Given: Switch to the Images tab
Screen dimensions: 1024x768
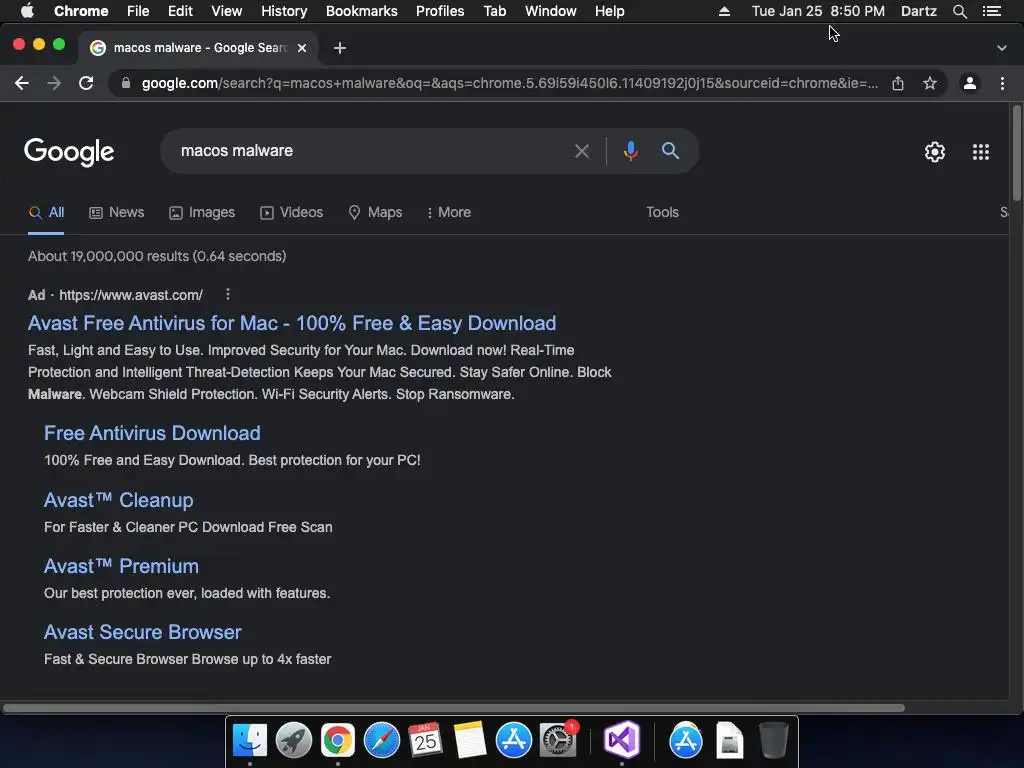Looking at the screenshot, I should point(202,212).
